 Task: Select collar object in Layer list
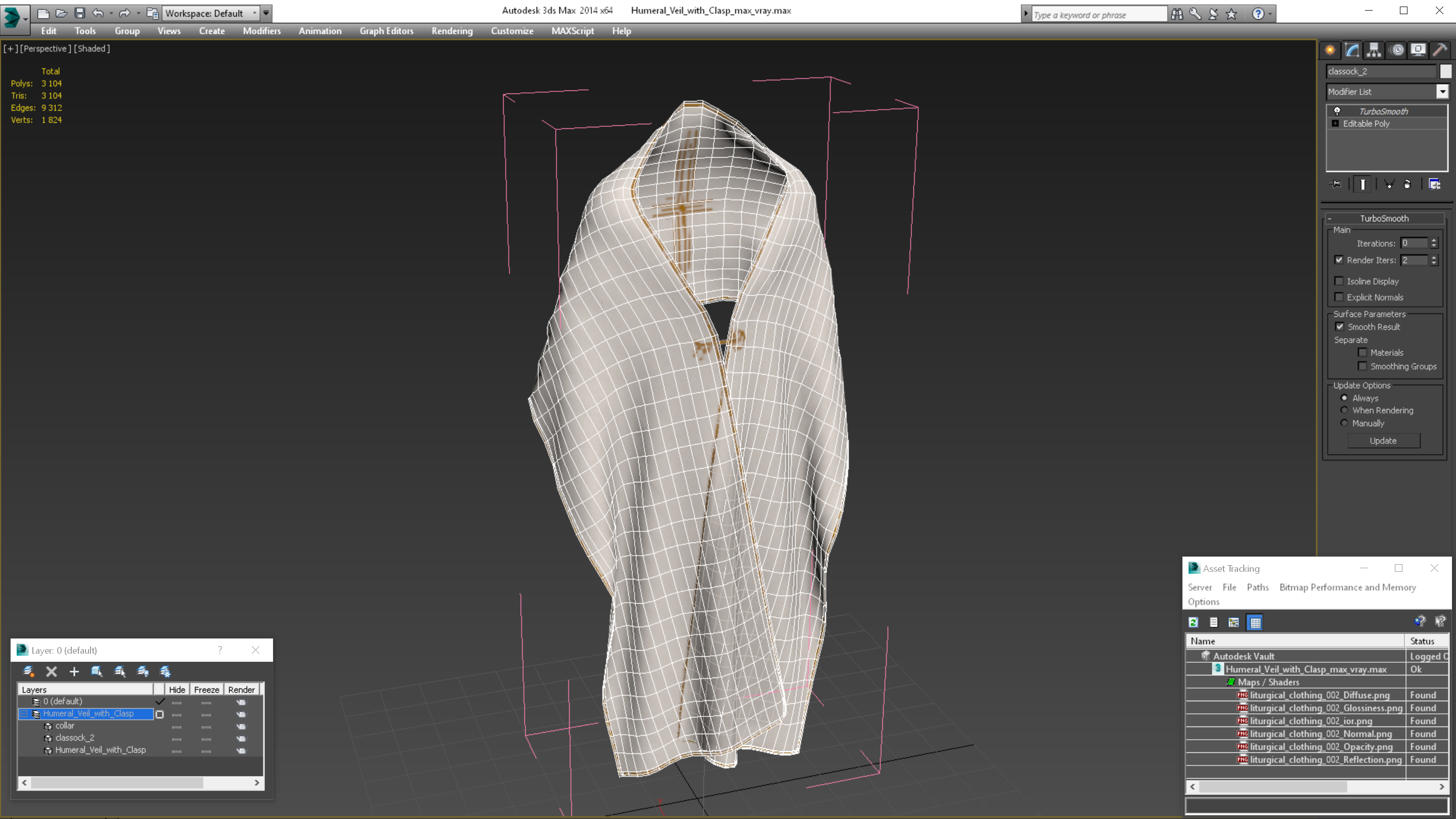[64, 726]
